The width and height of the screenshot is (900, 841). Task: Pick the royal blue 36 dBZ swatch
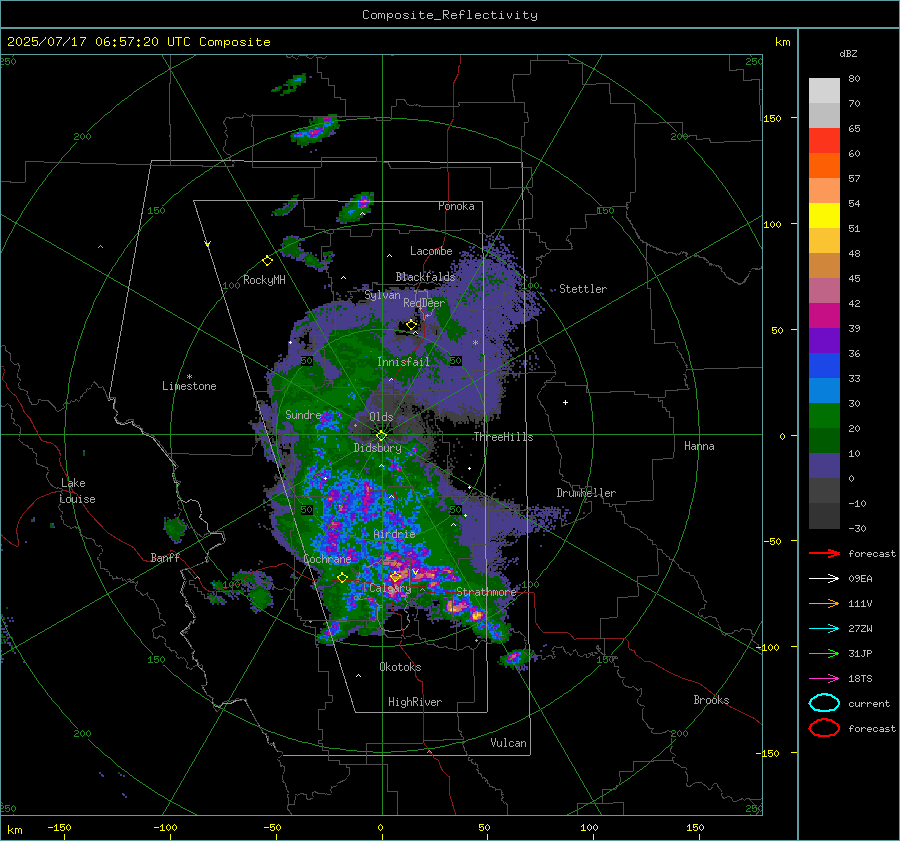(824, 365)
